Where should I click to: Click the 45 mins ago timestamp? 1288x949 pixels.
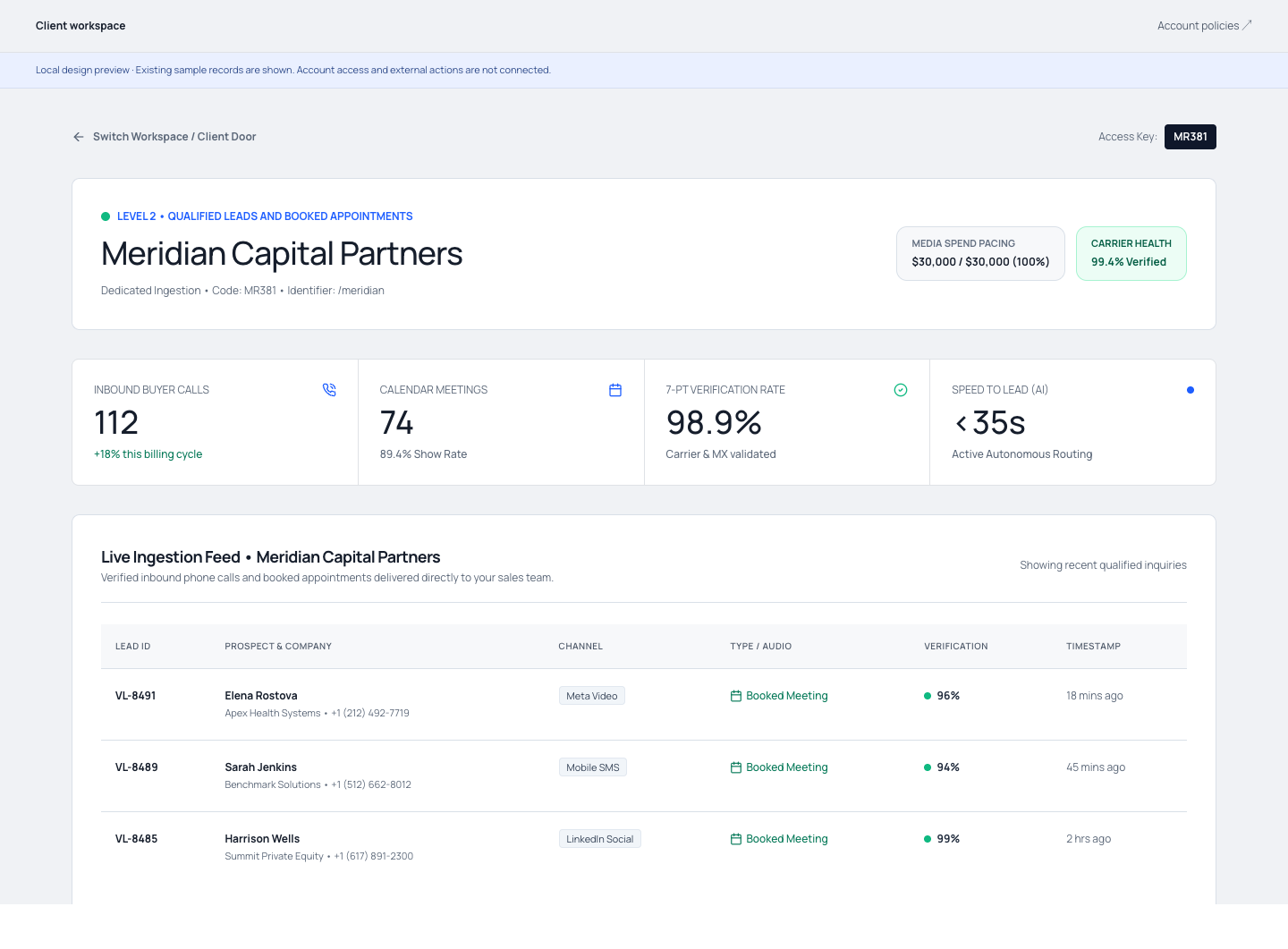(x=1096, y=767)
